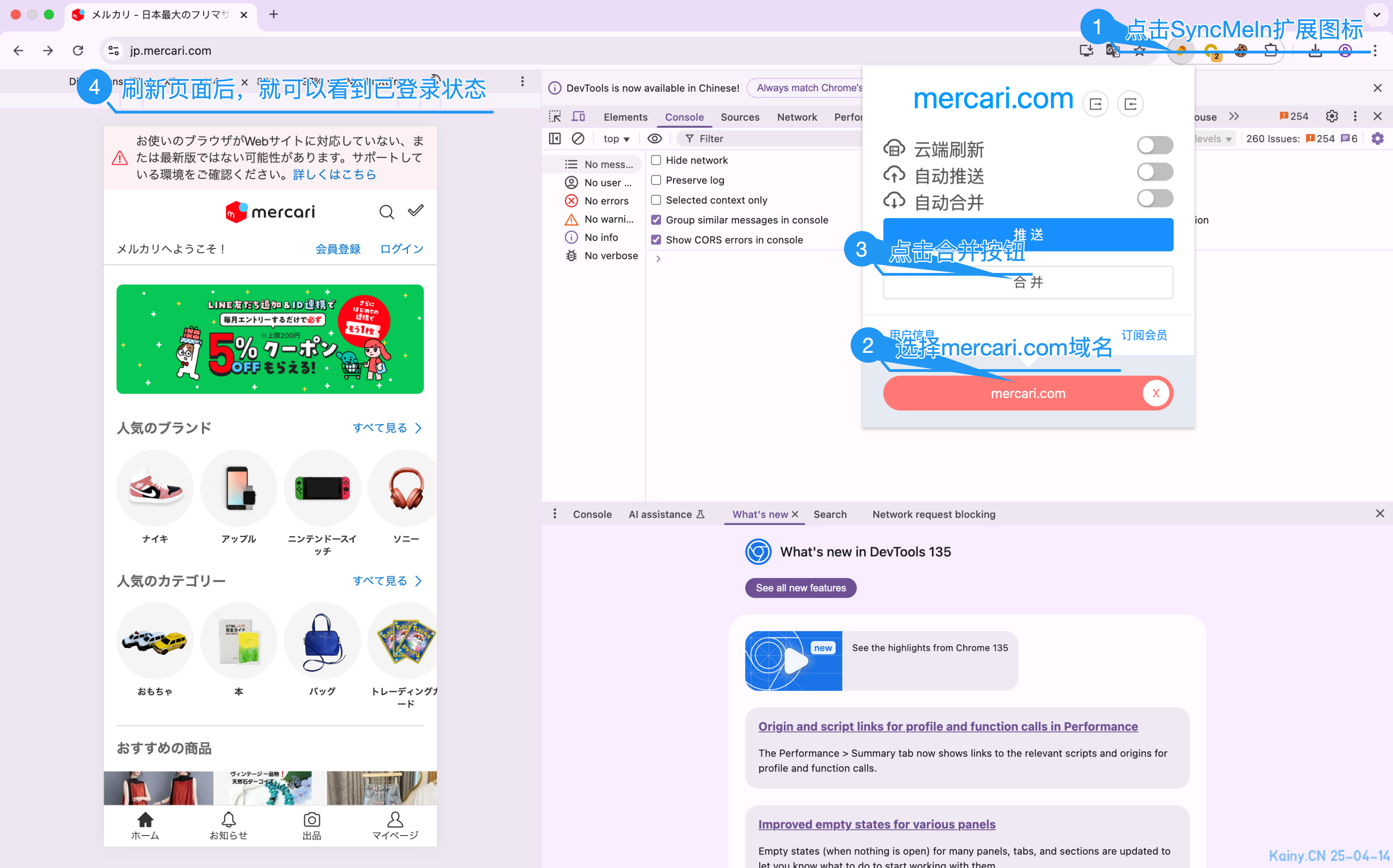Click the search magnifier icon on Mercari
1393x868 pixels.
[386, 212]
